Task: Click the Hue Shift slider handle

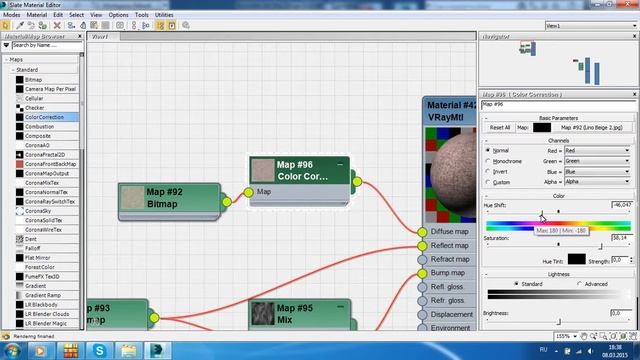Action: (x=542, y=213)
